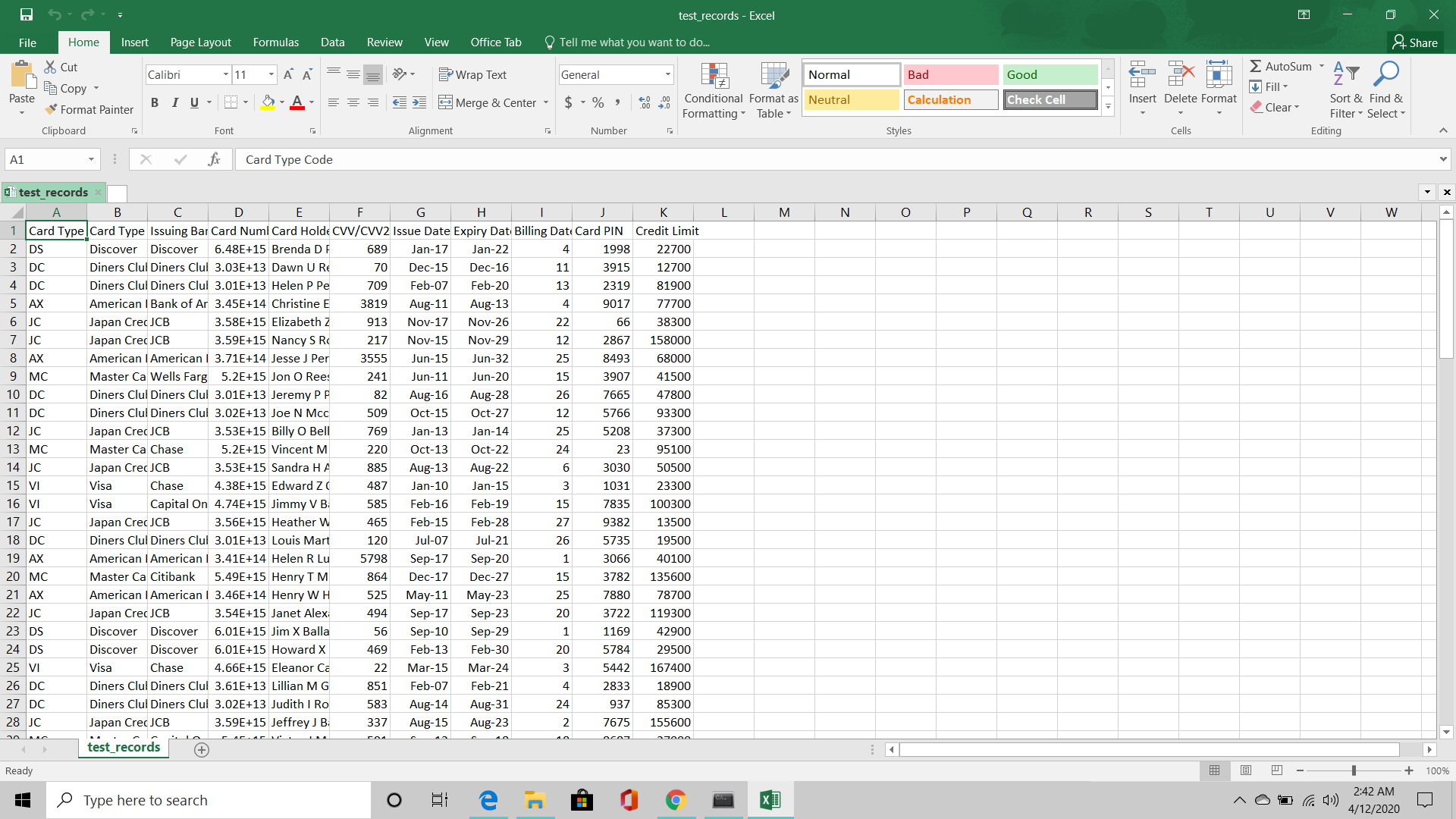Apply the Percent Style format
Image resolution: width=1456 pixels, height=819 pixels.
pyautogui.click(x=598, y=102)
